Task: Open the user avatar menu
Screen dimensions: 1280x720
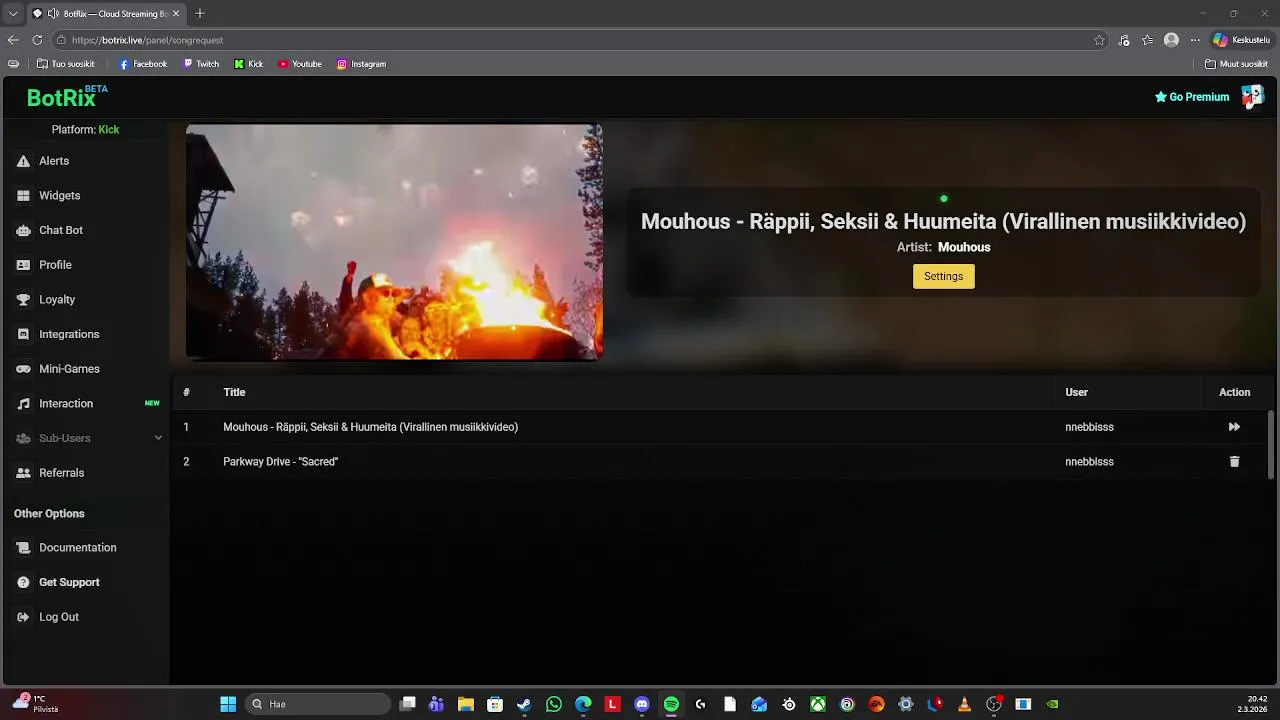Action: (1252, 96)
